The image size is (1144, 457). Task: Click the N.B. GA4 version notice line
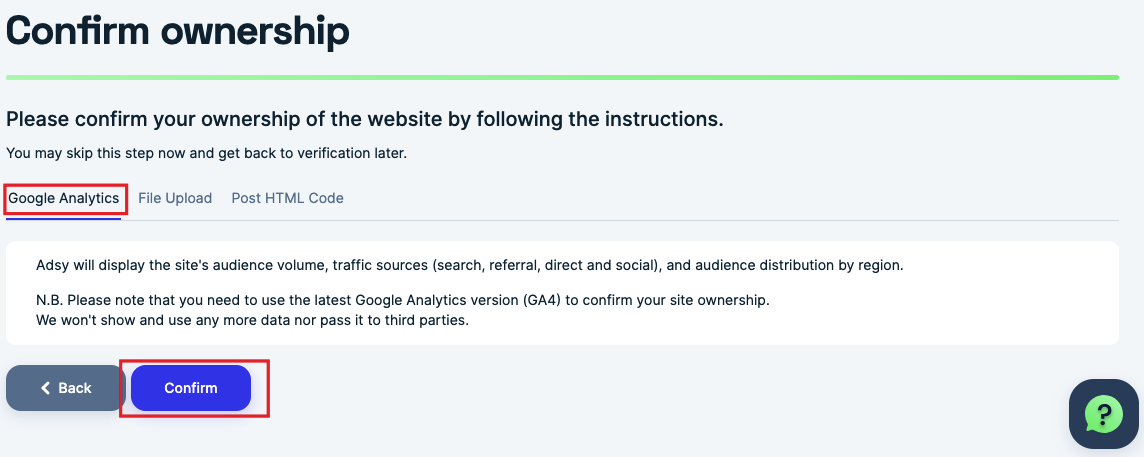click(x=403, y=300)
